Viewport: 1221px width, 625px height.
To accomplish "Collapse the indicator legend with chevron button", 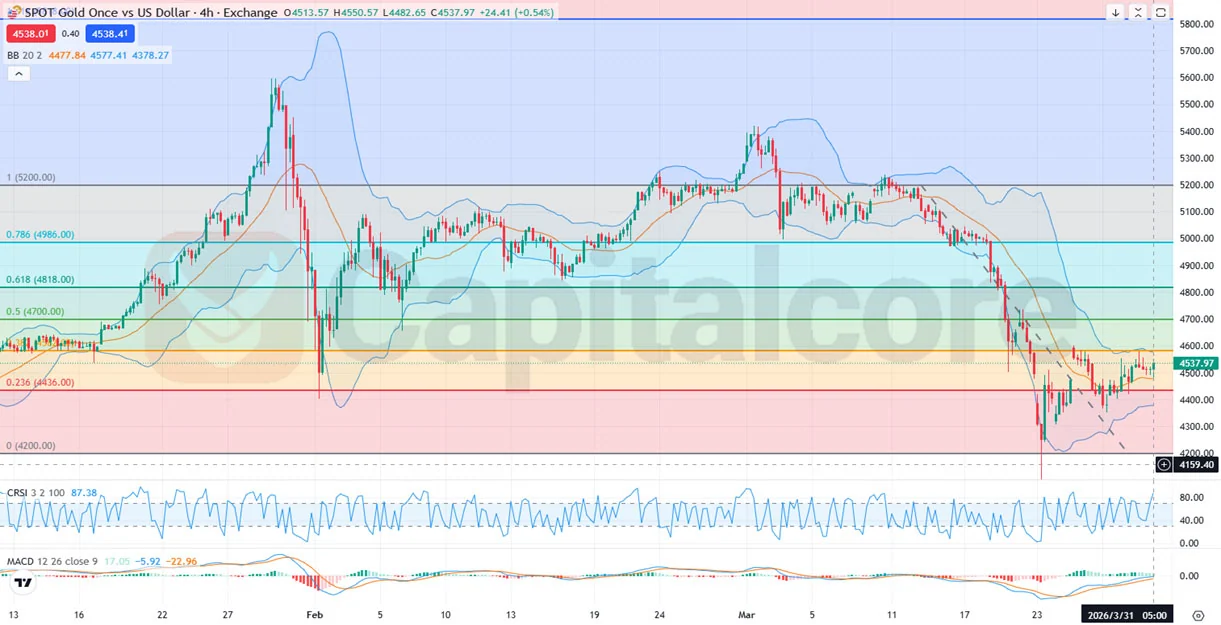I will [17, 73].
